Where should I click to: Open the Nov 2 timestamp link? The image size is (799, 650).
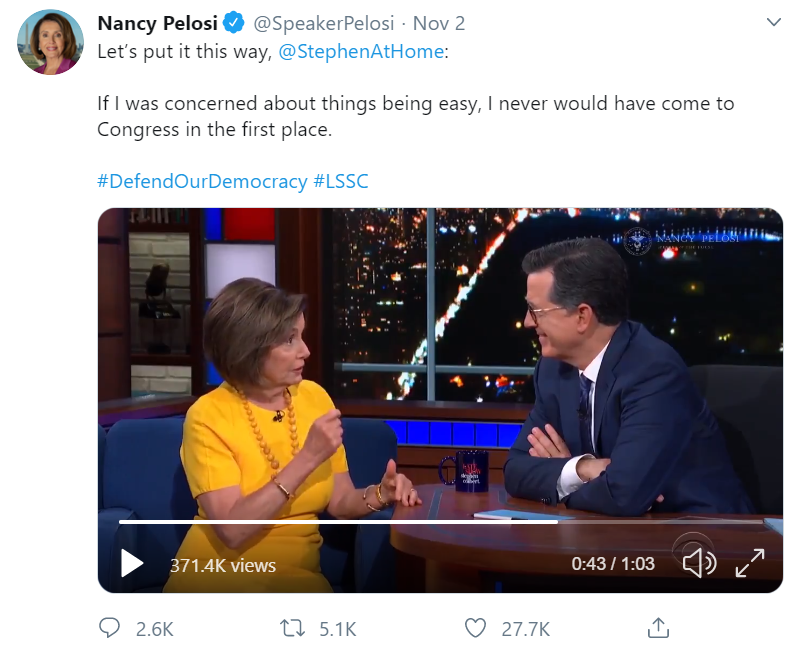coord(439,23)
